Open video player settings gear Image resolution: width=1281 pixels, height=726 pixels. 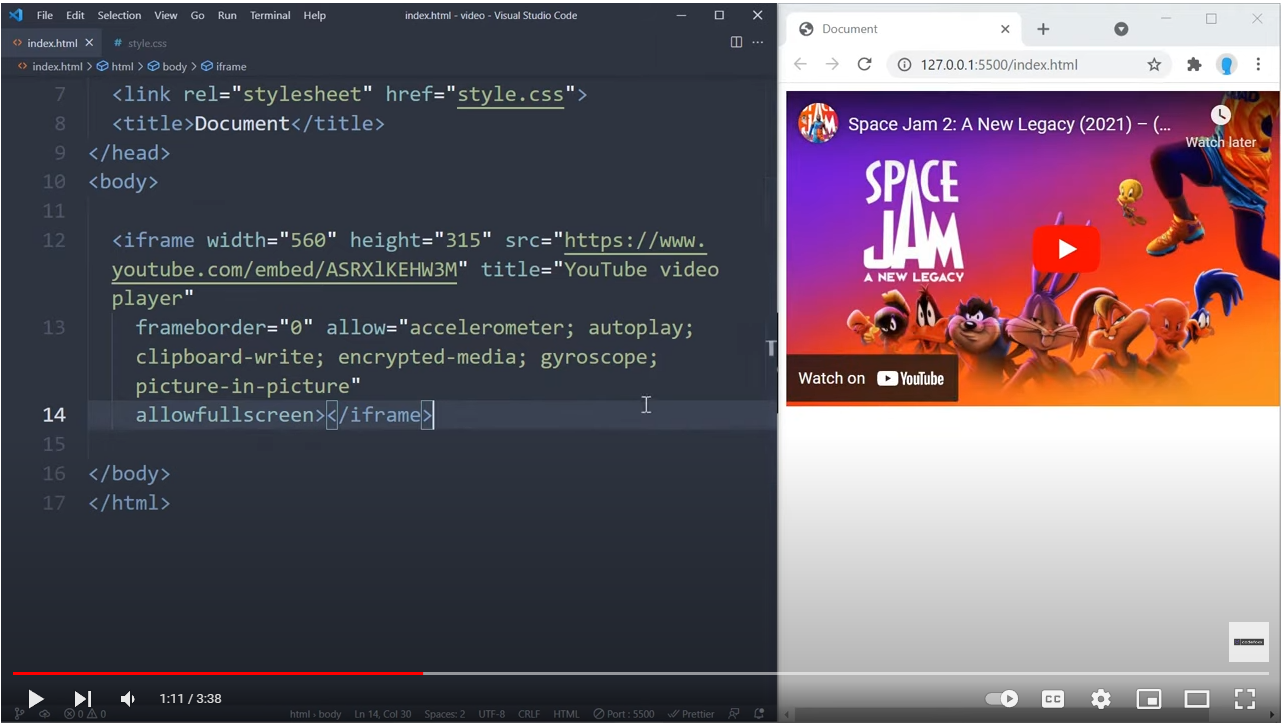point(1101,699)
